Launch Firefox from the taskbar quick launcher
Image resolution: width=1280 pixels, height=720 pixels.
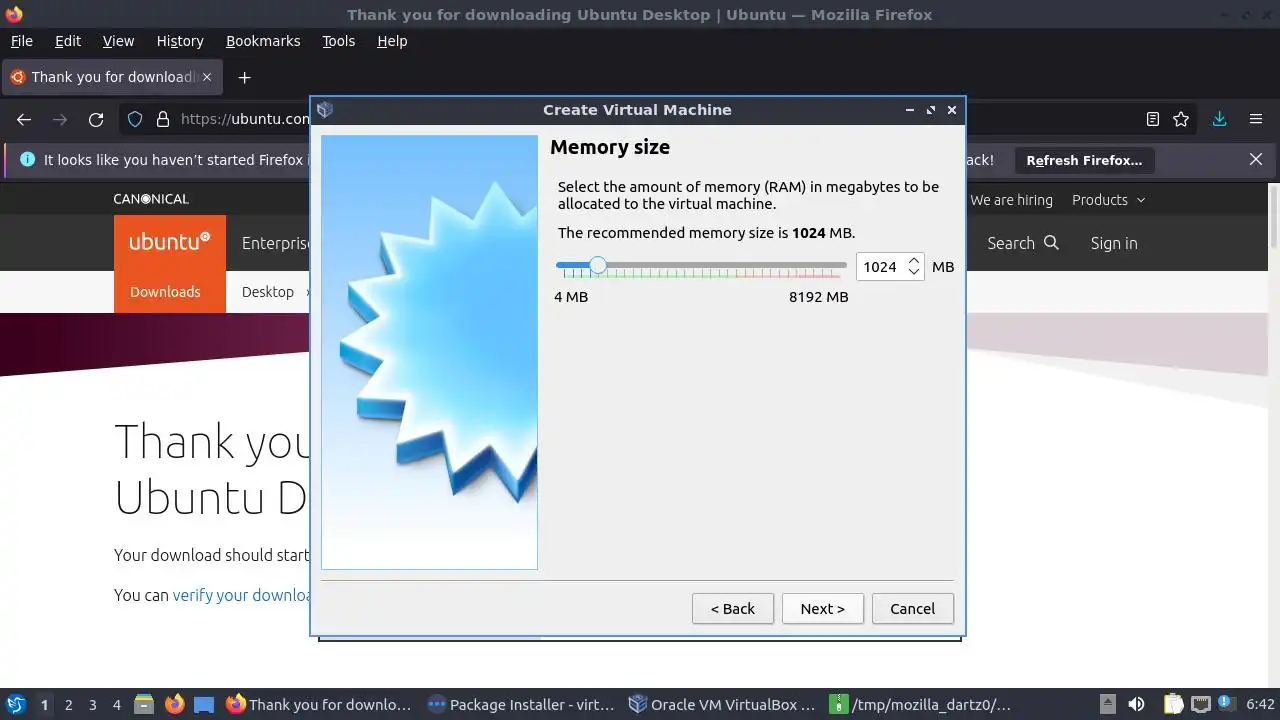174,705
